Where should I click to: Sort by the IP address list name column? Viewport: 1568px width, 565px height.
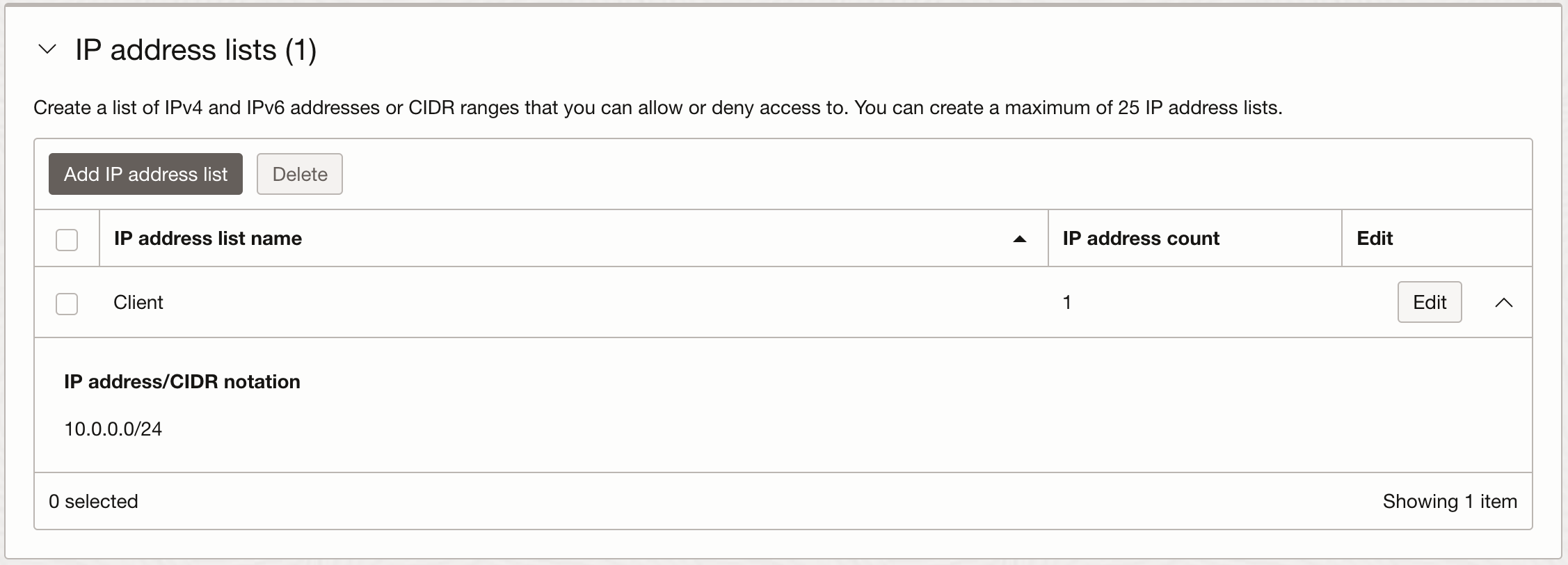click(x=208, y=239)
